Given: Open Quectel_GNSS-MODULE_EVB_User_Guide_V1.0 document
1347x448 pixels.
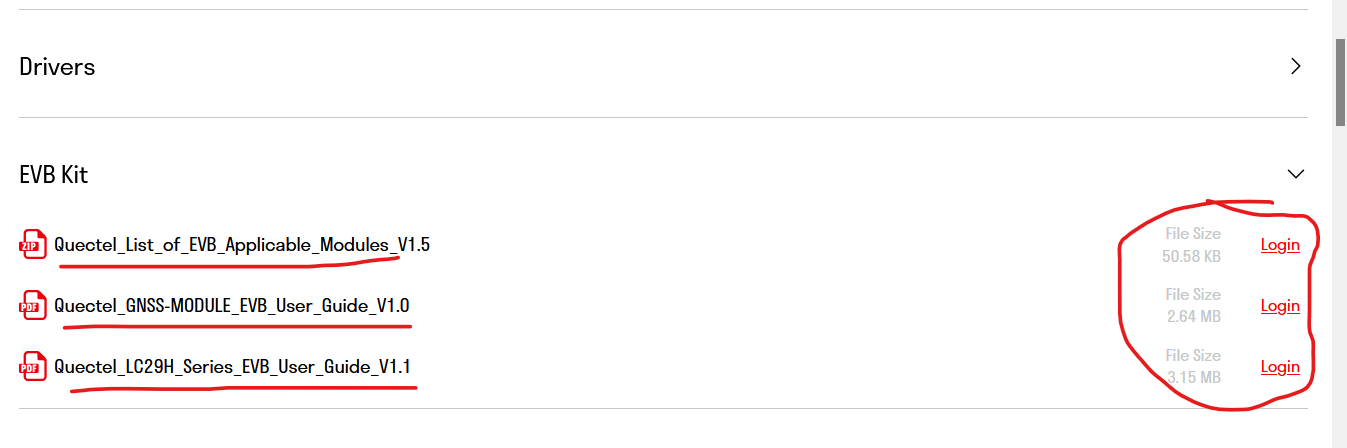Looking at the screenshot, I should point(232,305).
